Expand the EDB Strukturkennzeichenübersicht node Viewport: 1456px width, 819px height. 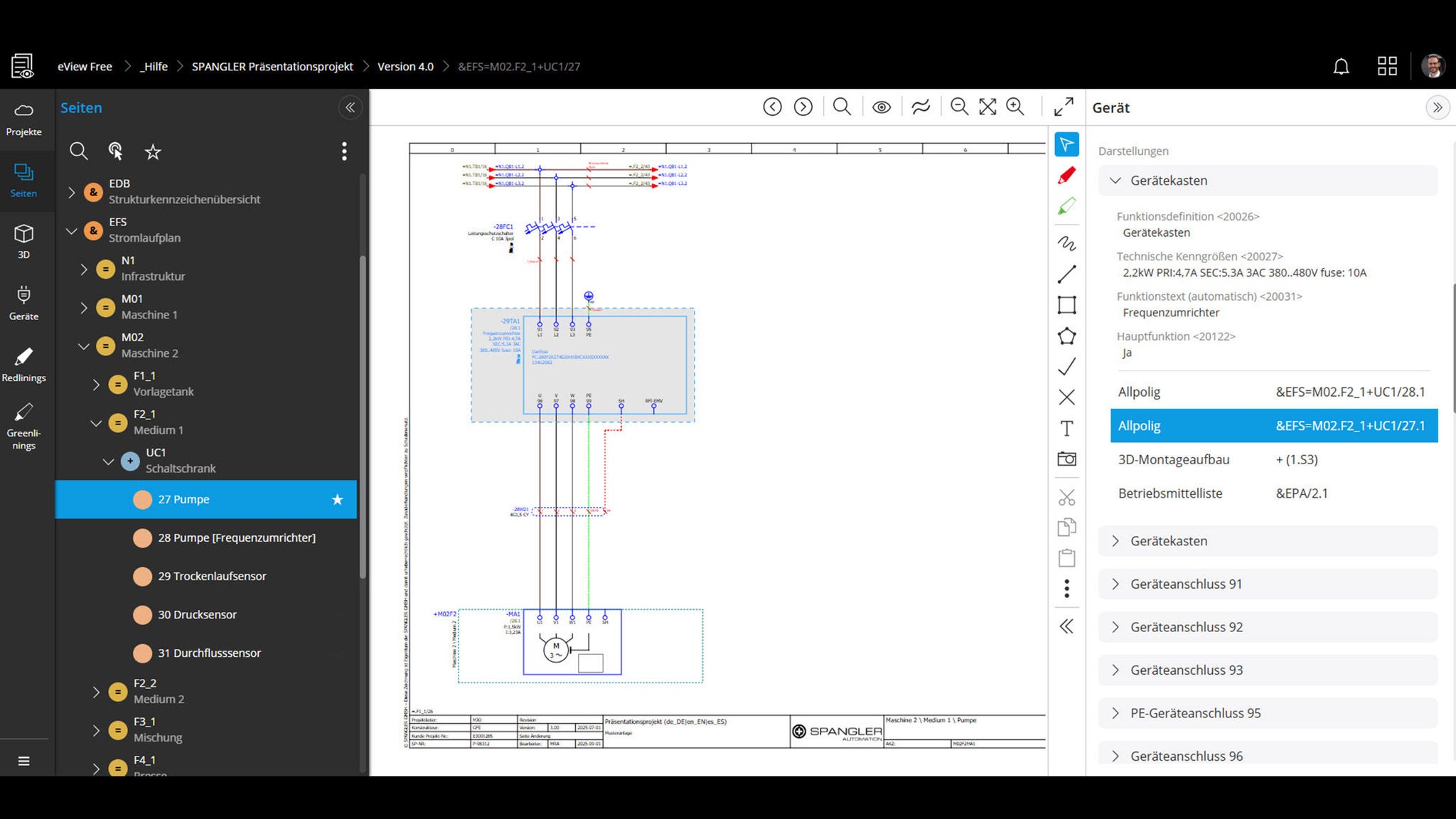coord(71,192)
